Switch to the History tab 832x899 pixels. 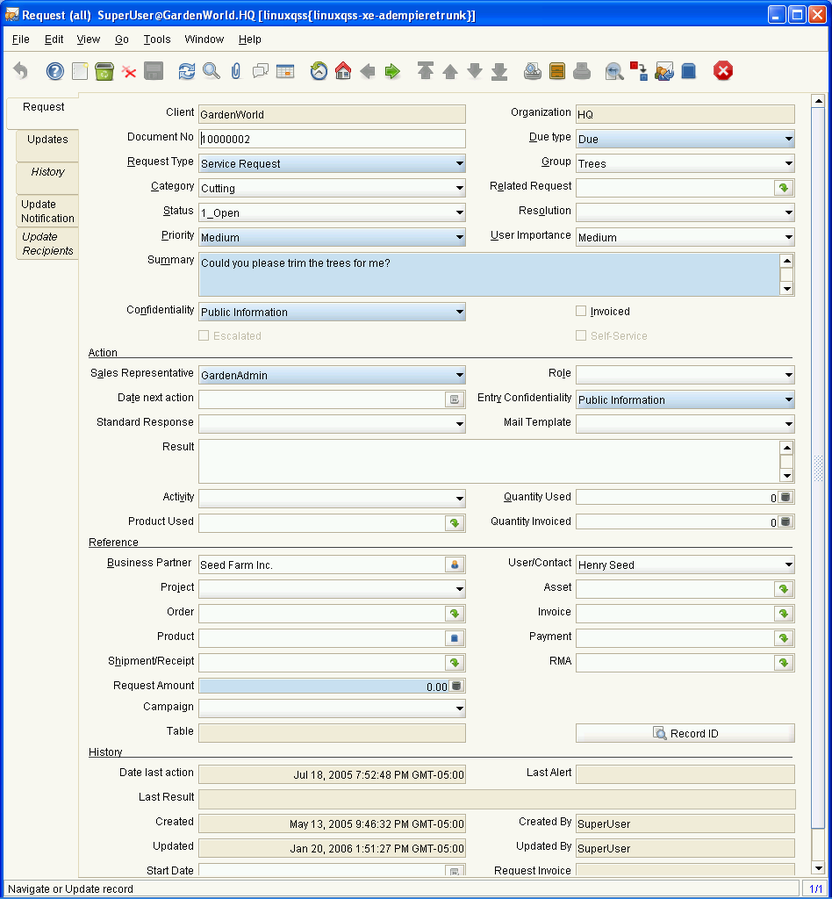click(47, 172)
